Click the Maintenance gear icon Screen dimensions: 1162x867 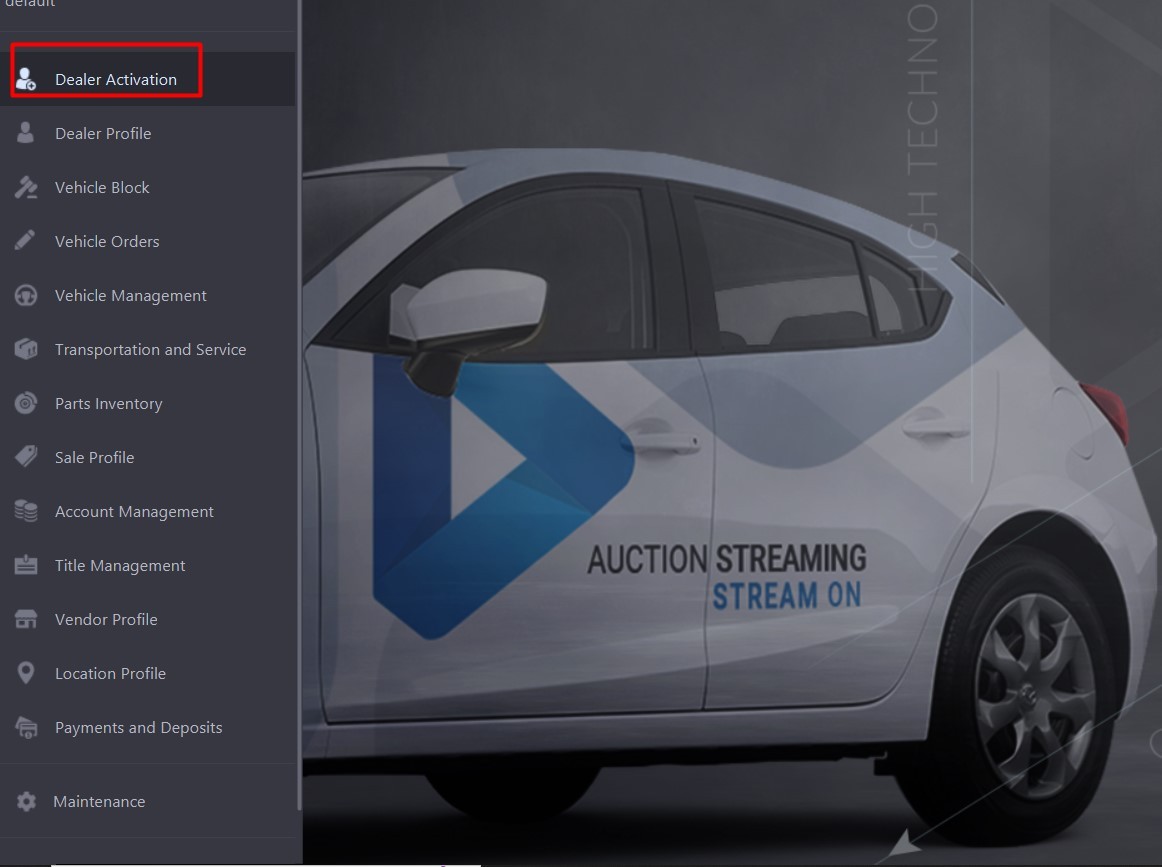click(26, 801)
